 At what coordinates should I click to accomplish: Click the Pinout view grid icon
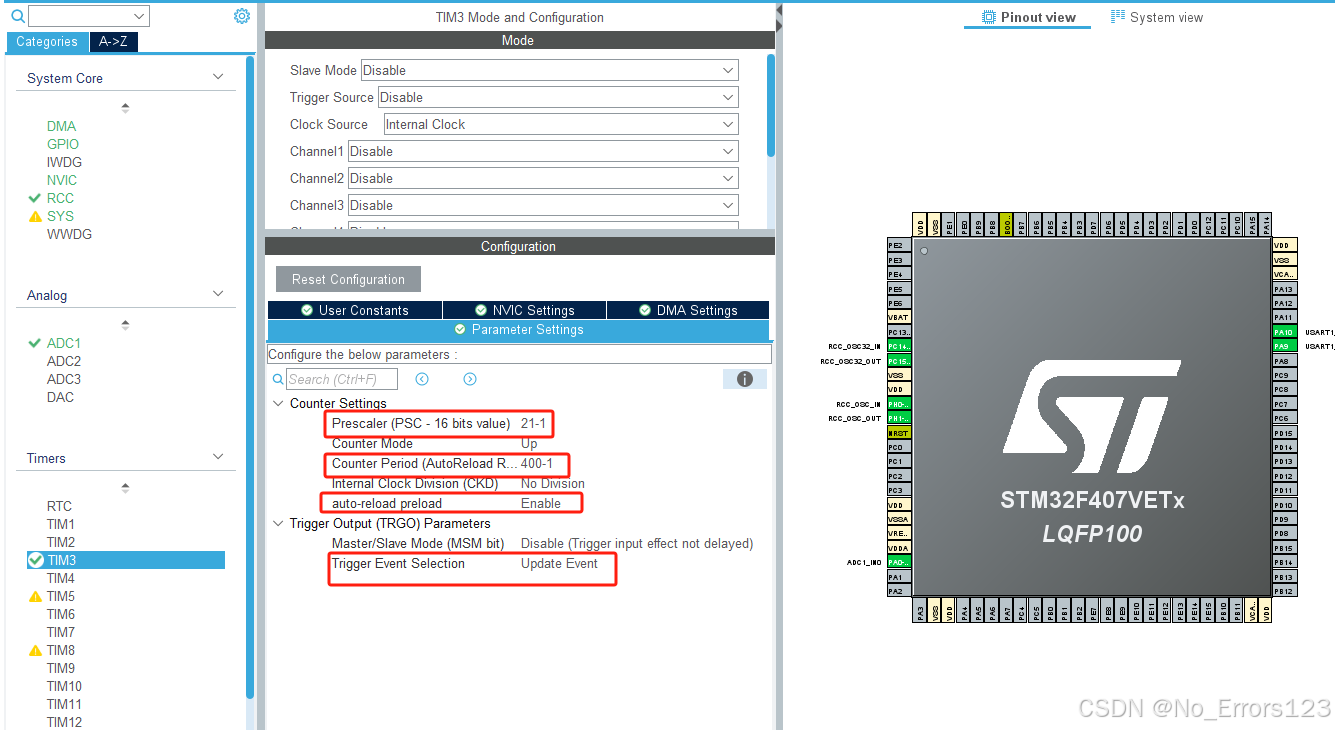[988, 16]
